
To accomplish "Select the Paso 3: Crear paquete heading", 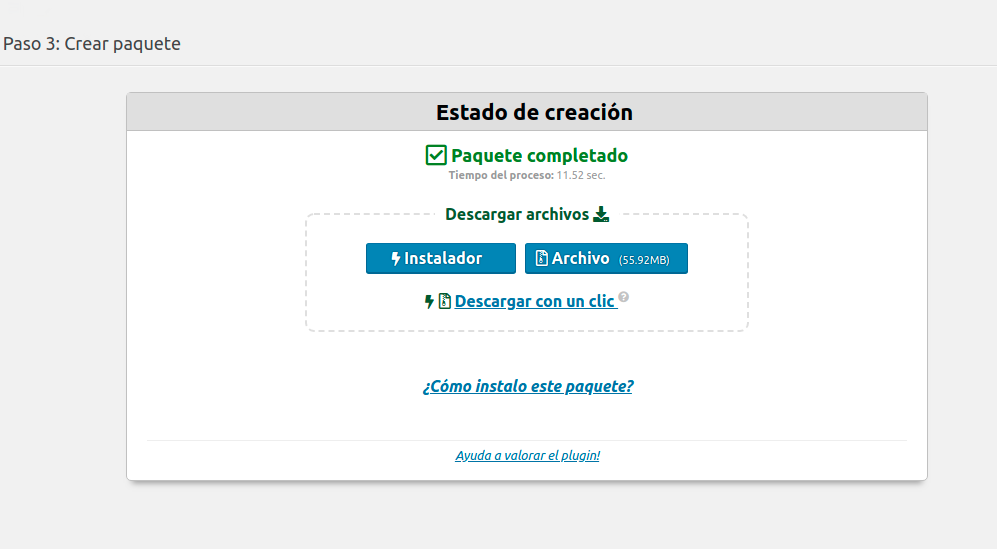I will 92,44.
